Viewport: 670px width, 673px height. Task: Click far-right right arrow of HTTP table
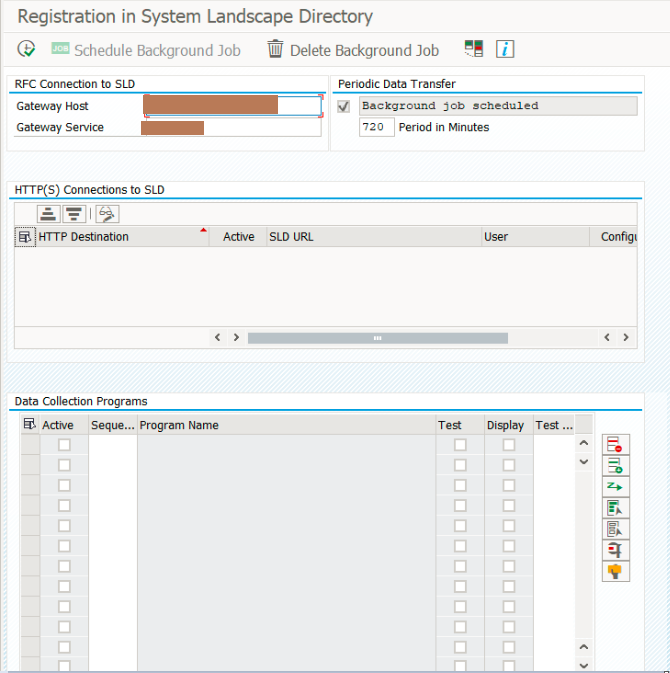coord(626,337)
